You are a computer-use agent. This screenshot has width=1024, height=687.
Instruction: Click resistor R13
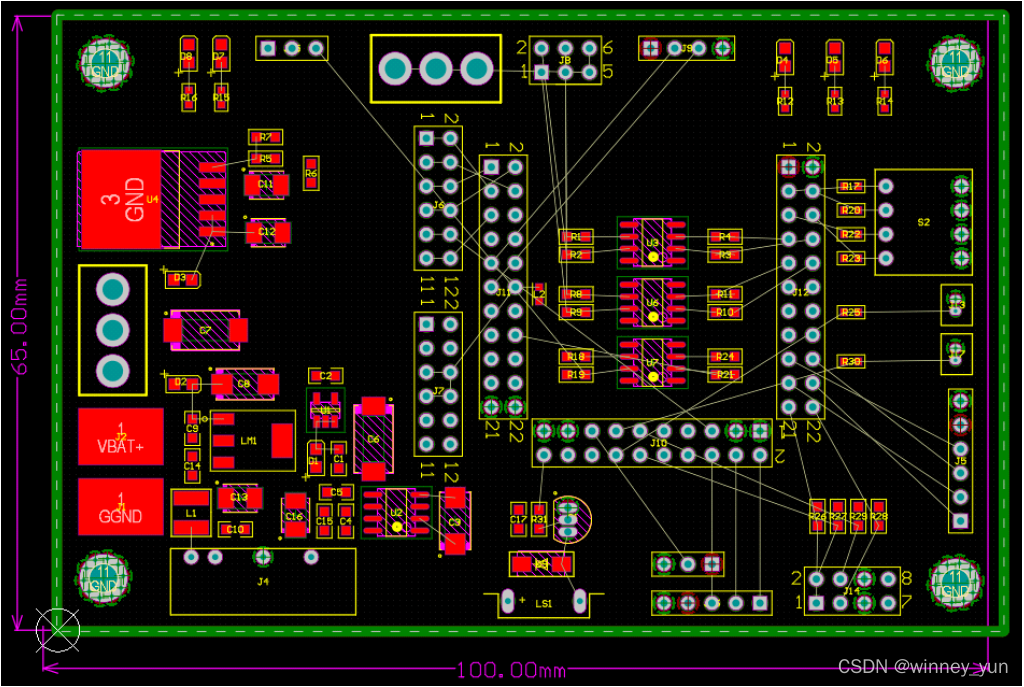click(835, 101)
